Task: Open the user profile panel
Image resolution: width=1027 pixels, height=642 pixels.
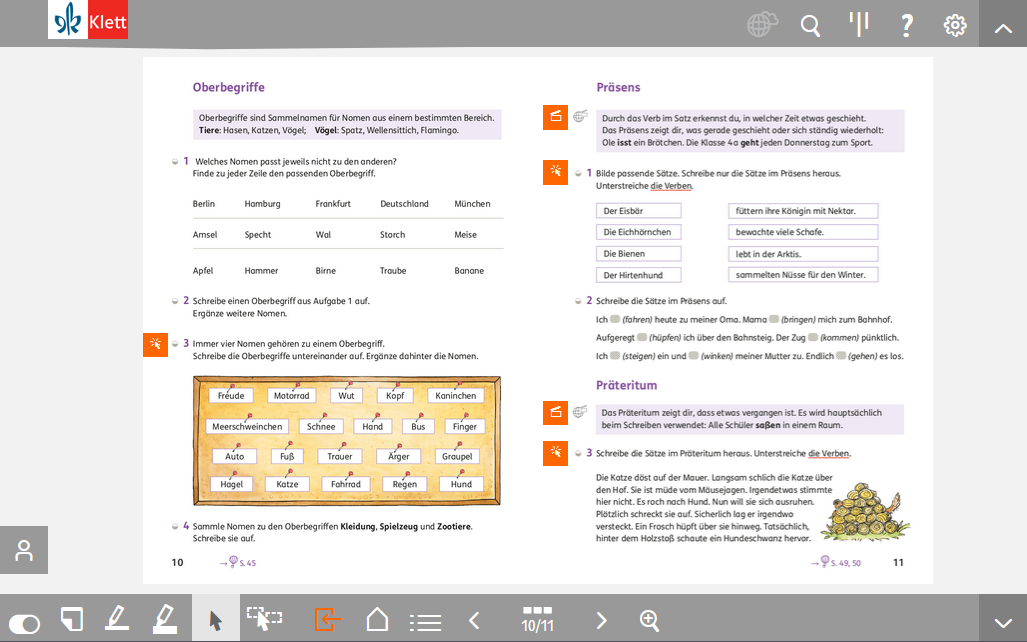Action: (24, 550)
